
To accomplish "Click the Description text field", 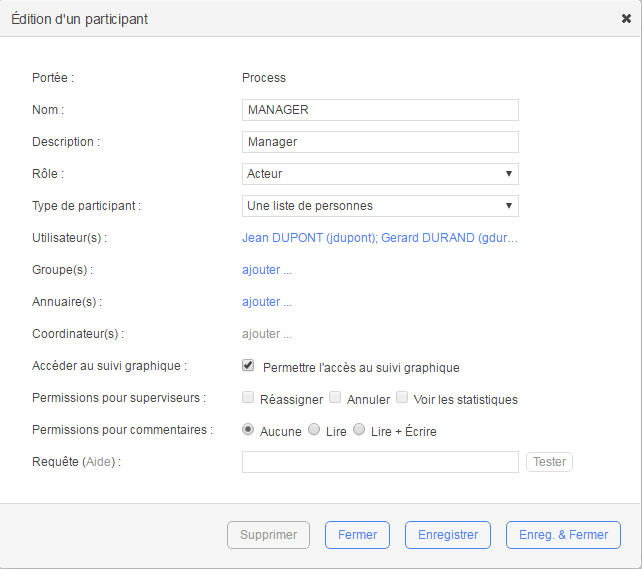I will click(380, 142).
